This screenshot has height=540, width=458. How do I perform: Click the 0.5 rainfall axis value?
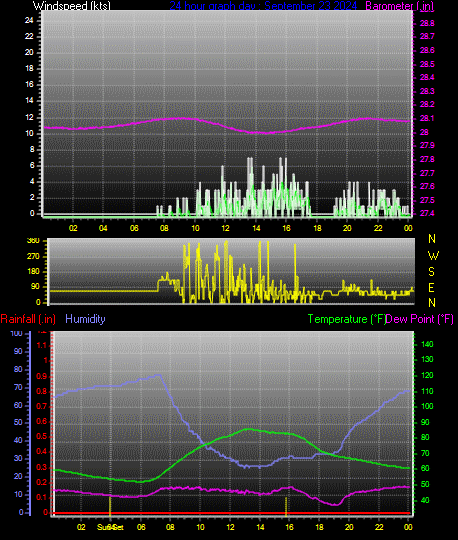coord(42,437)
